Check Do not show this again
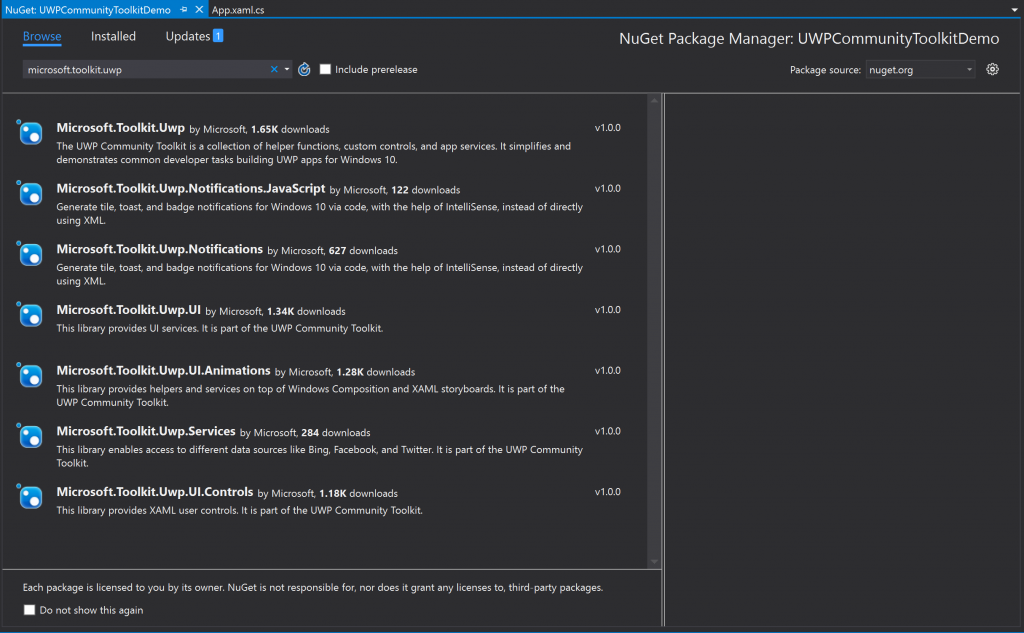Screen dimensions: 1024x633 click(29, 609)
